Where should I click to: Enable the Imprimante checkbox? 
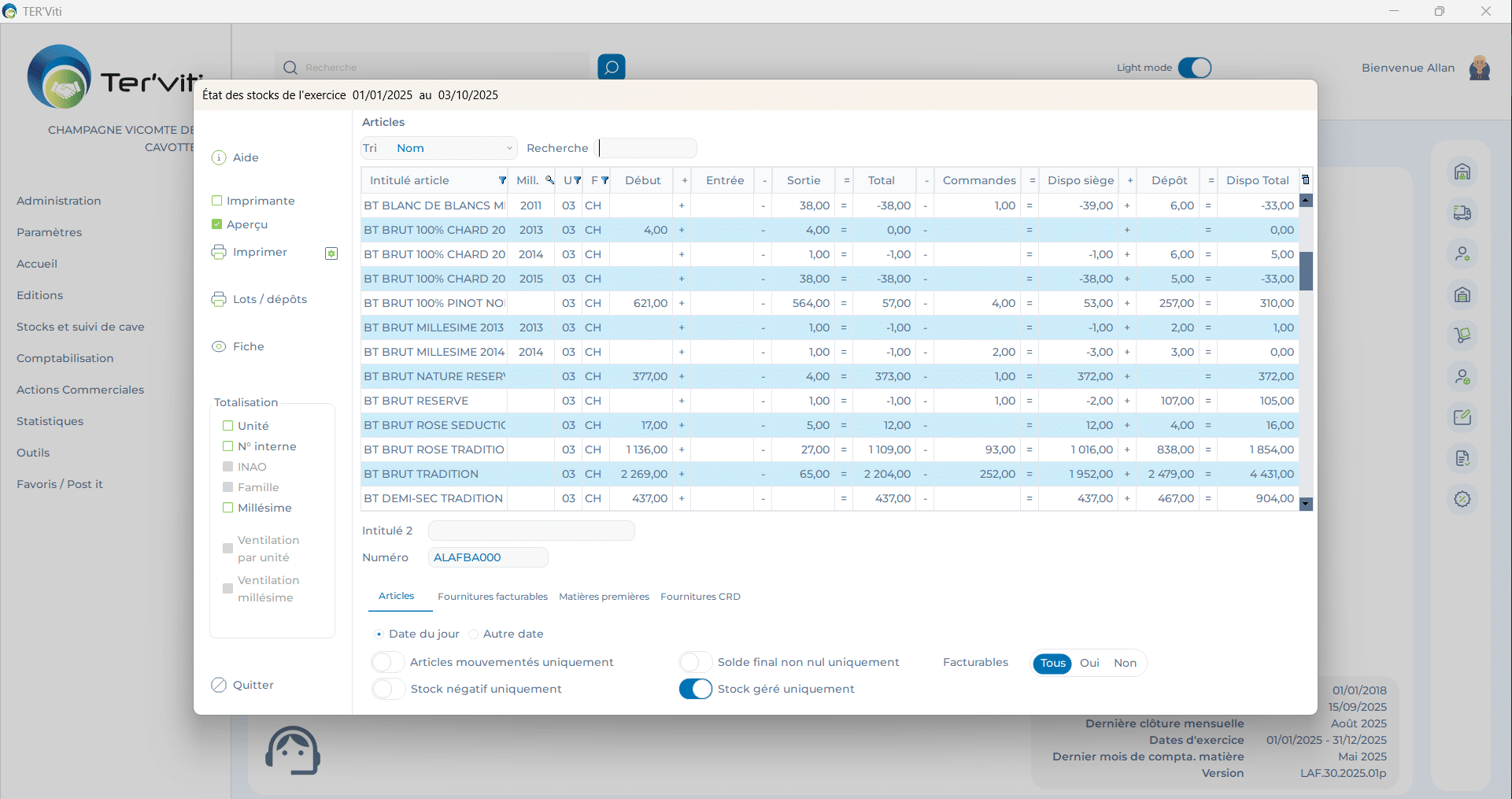click(217, 201)
